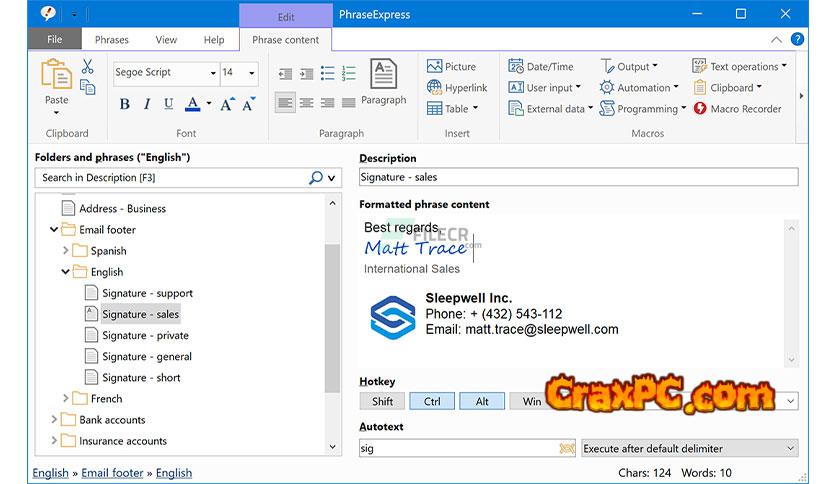Open the Segoe Script font dropdown

[213, 73]
